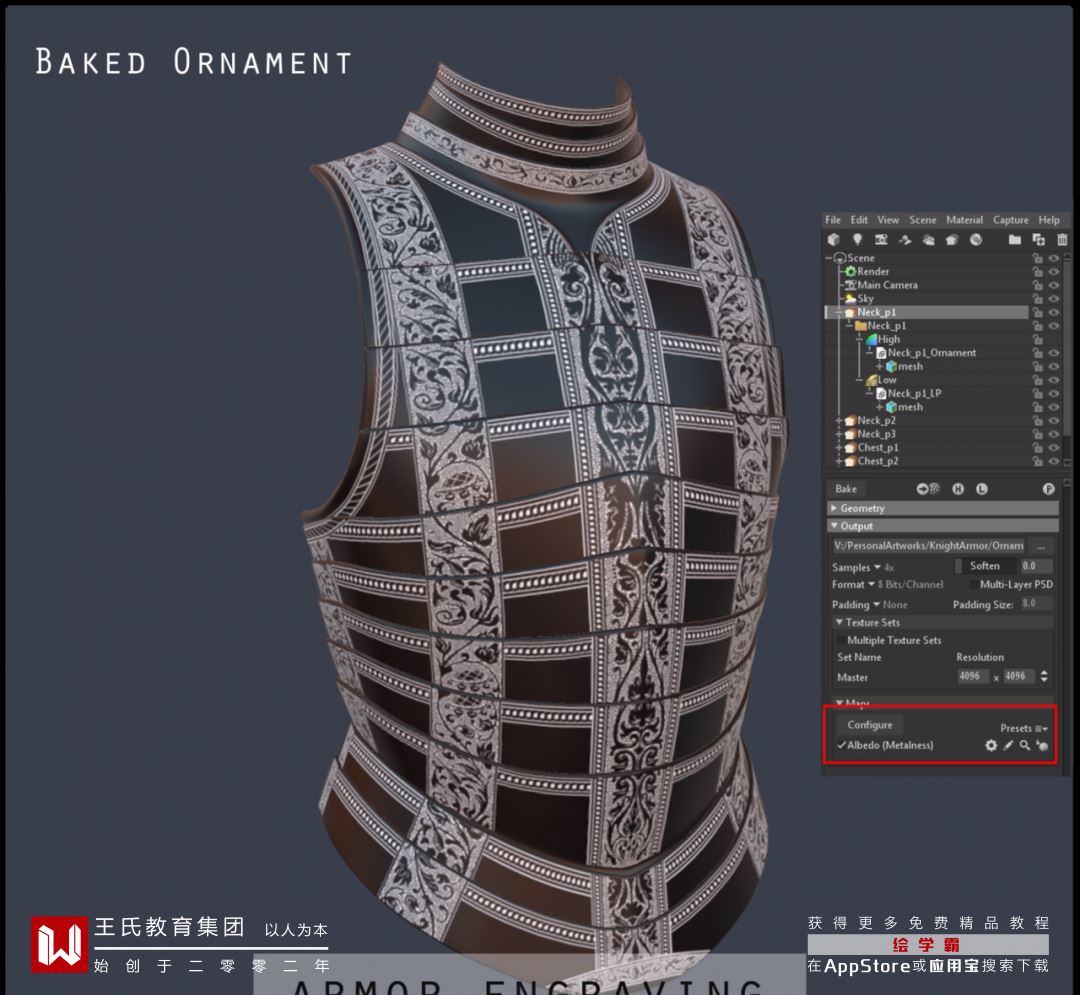Toggle lock on the Main Camera row
The width and height of the screenshot is (1080, 995).
tap(1037, 285)
